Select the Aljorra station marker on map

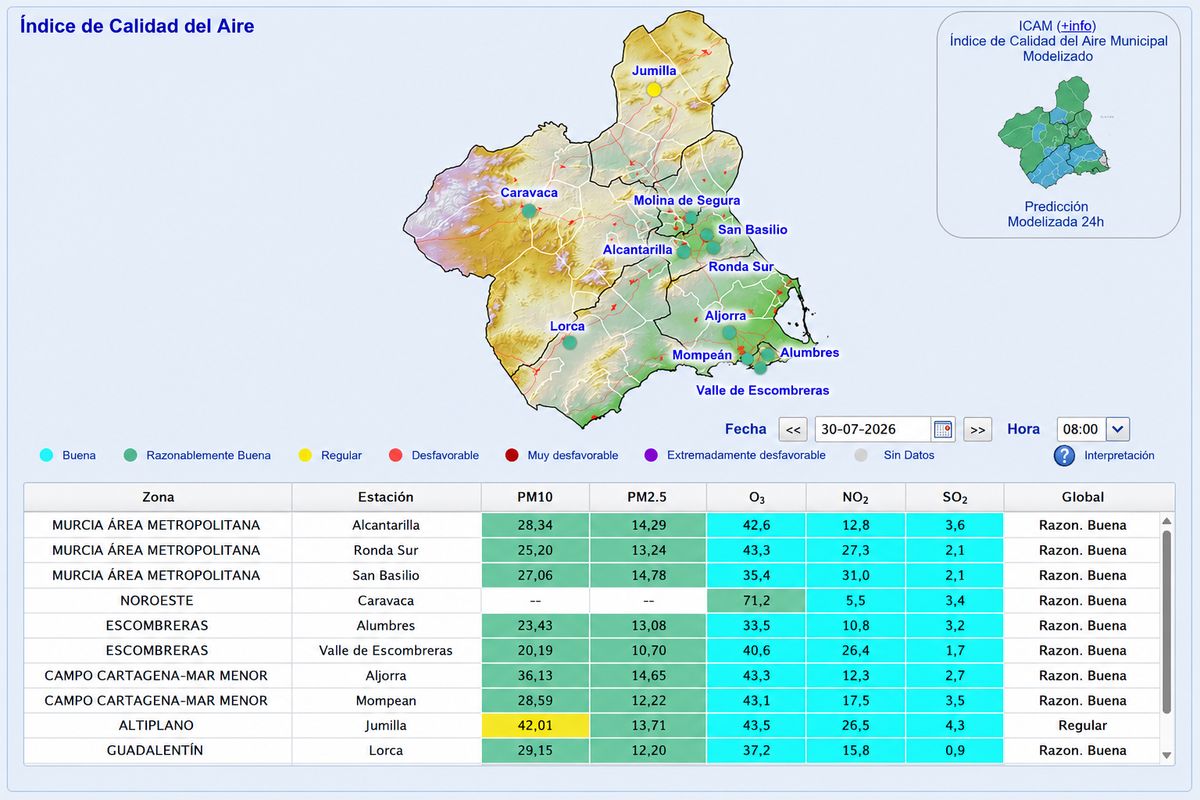(x=730, y=332)
